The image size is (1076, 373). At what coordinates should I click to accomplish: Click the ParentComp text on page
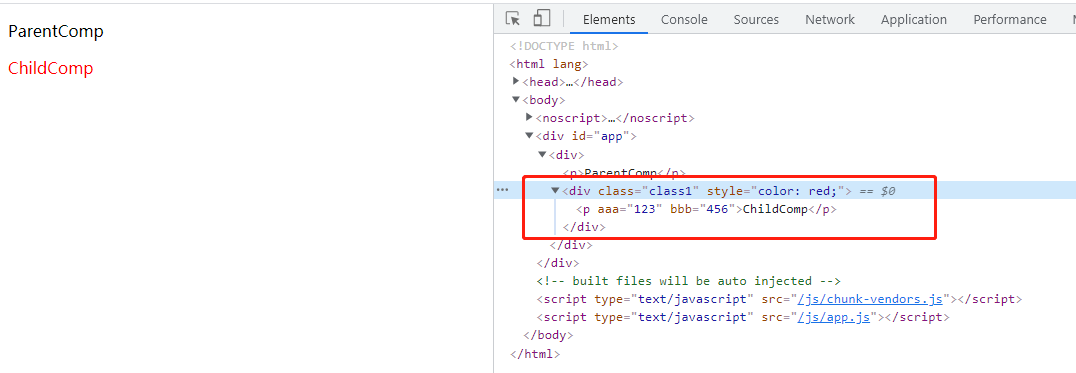56,32
